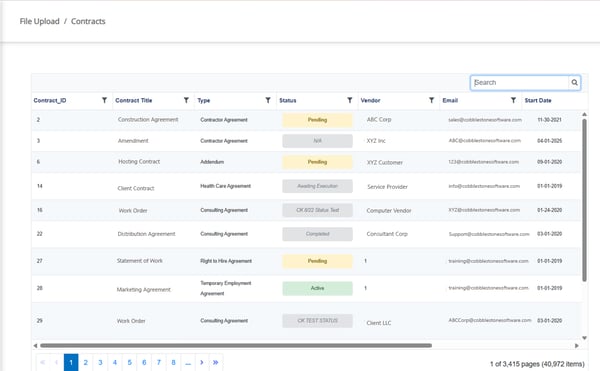This screenshot has height=371, width=600.
Task: Open filter for Contract Title column
Action: point(186,100)
